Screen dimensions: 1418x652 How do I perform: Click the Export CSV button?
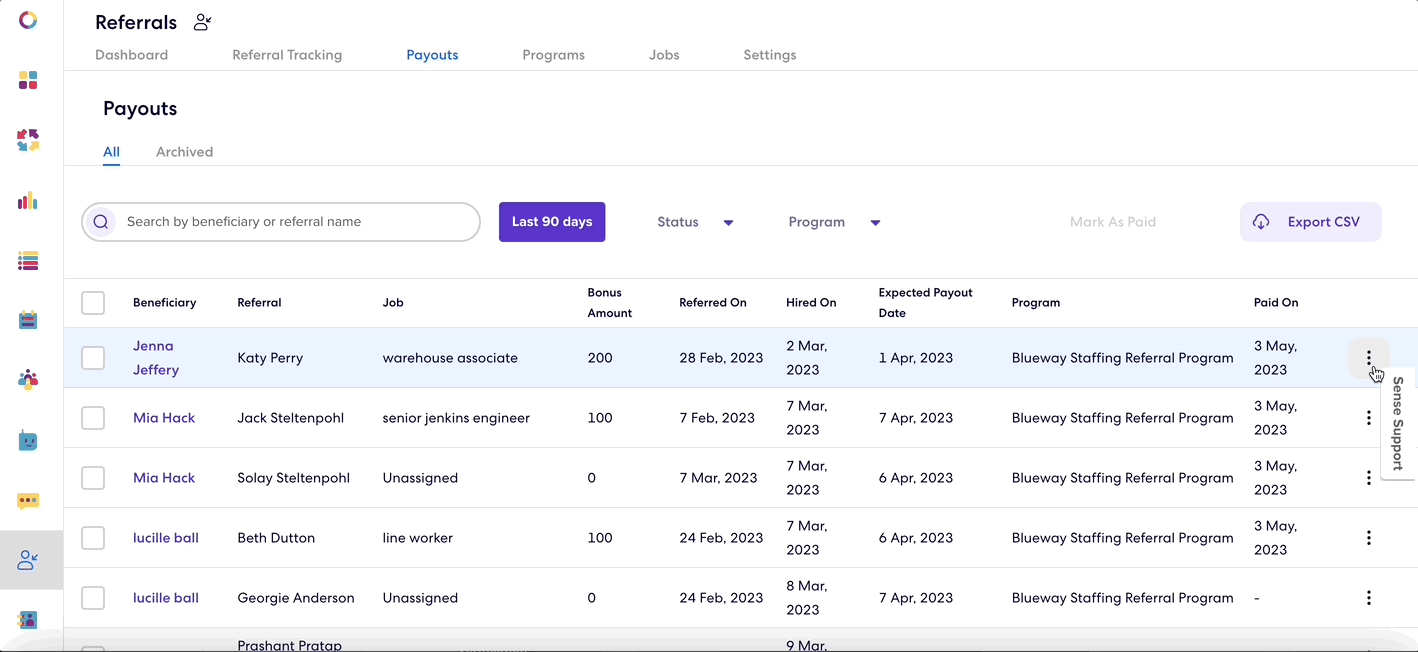pos(1311,222)
